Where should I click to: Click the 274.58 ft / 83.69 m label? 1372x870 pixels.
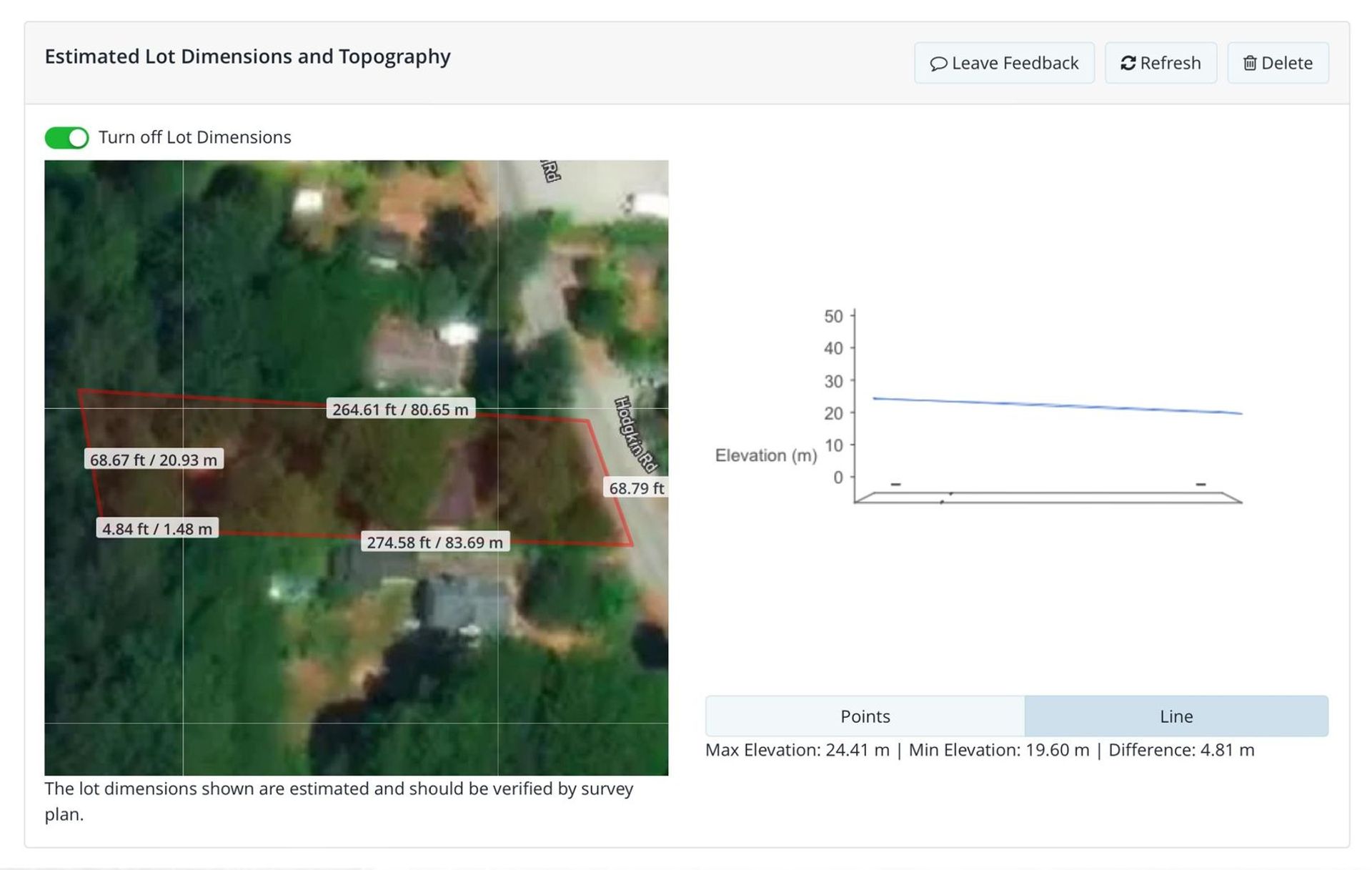point(434,542)
